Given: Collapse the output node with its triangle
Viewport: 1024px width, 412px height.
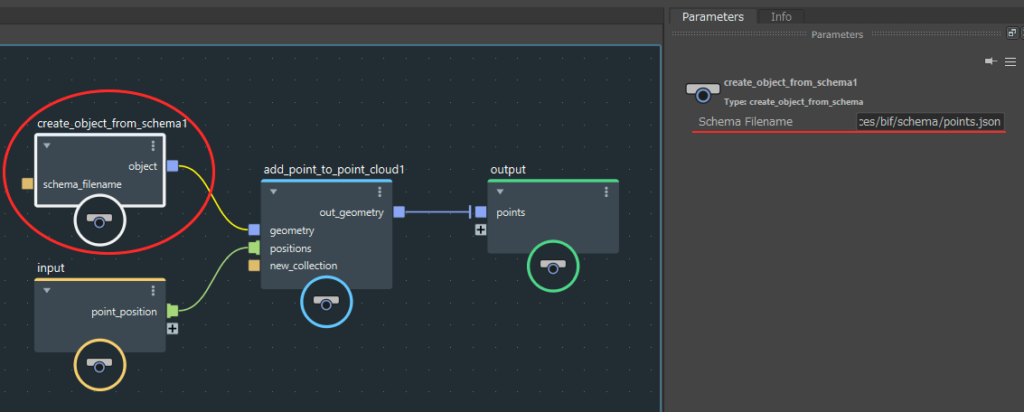Looking at the screenshot, I should pyautogui.click(x=500, y=192).
